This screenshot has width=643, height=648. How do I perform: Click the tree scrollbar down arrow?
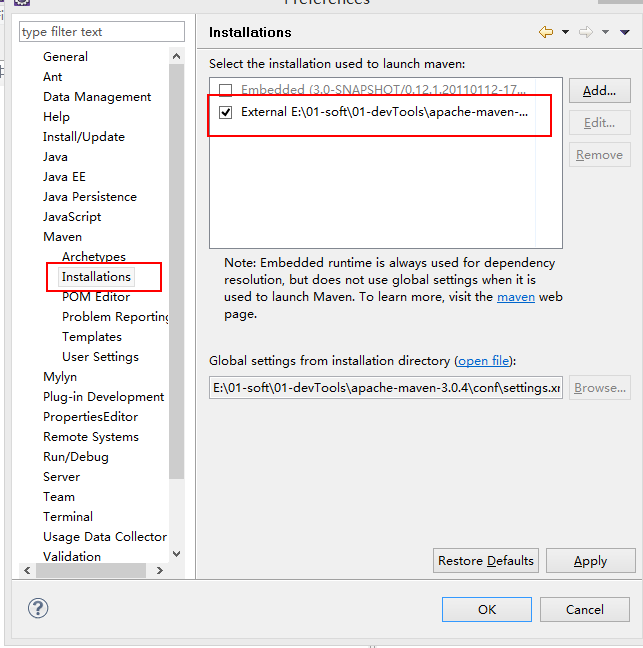point(177,553)
